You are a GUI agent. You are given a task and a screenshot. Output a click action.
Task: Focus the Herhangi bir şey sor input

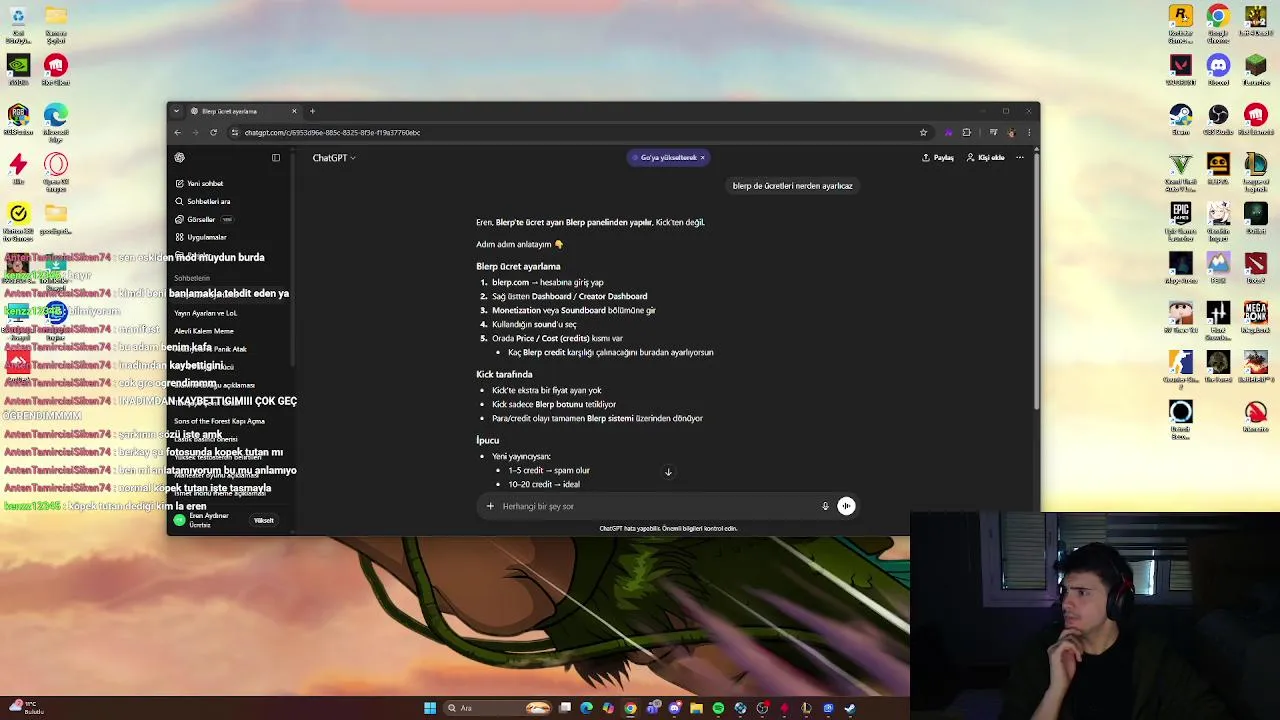pos(655,506)
